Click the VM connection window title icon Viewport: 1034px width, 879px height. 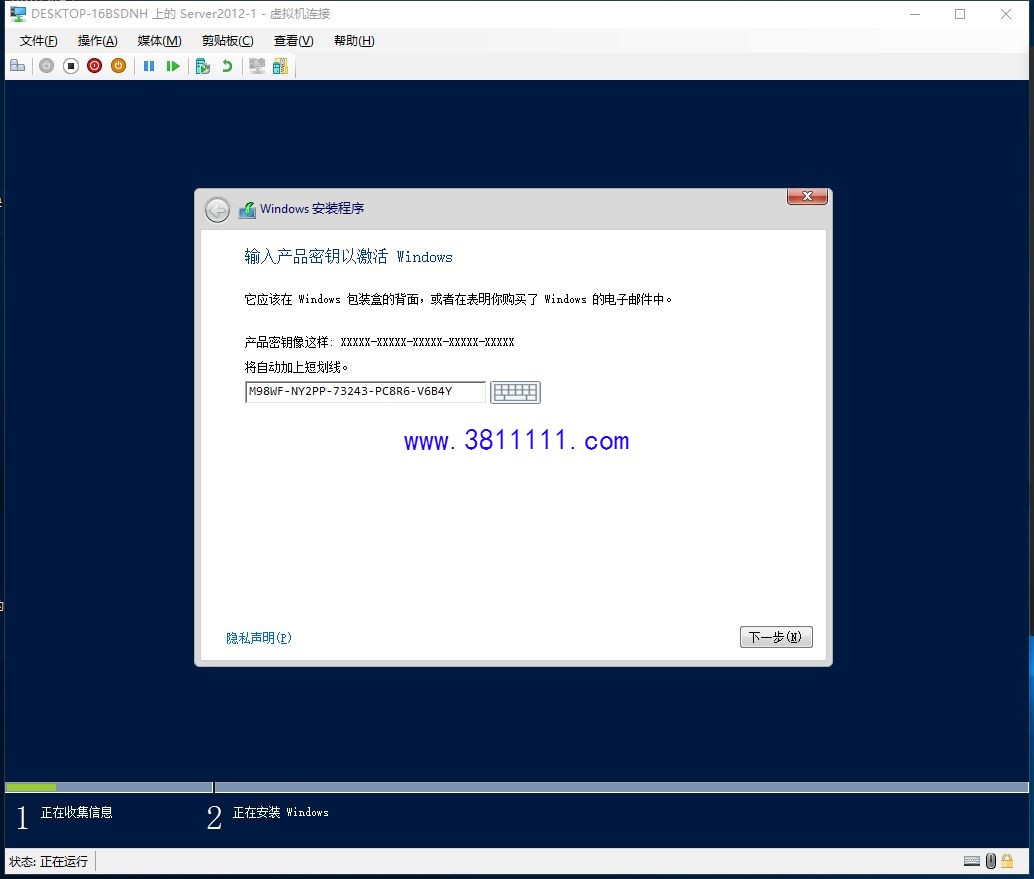click(x=18, y=13)
